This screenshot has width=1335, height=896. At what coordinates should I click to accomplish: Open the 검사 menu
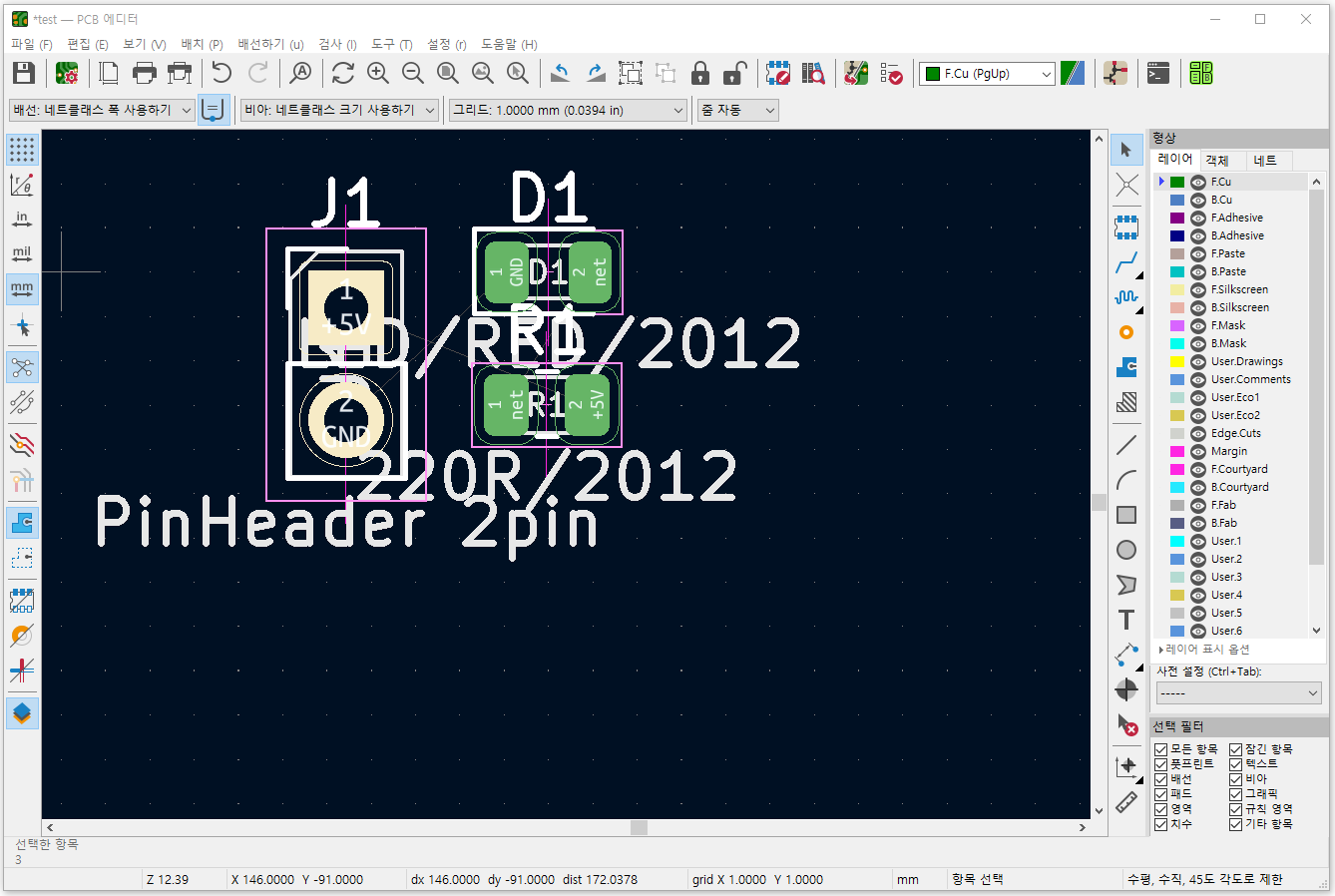[337, 44]
